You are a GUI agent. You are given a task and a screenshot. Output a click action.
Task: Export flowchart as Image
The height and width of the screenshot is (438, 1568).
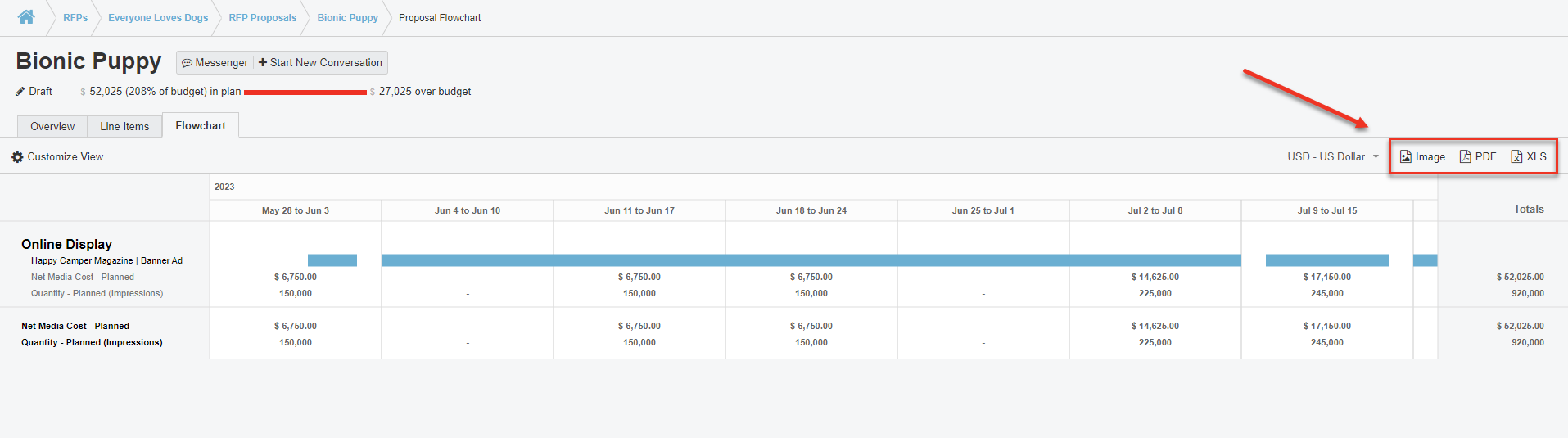[x=1422, y=156]
